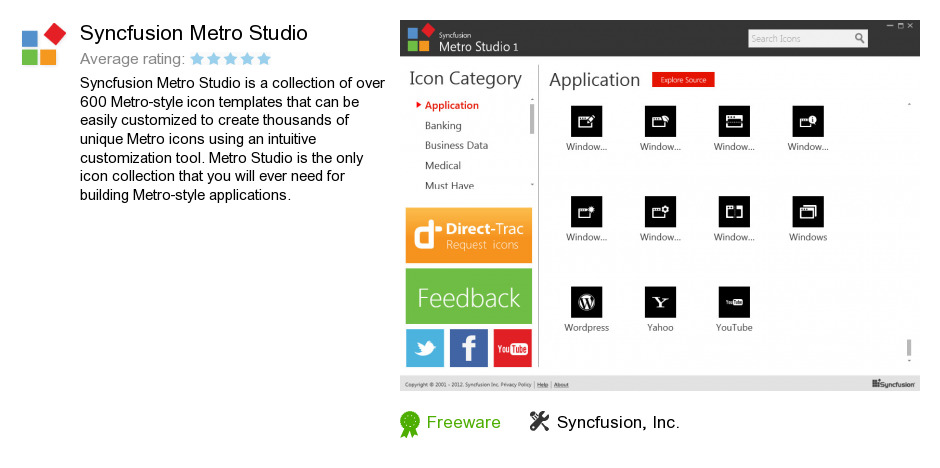
Task: Select the split windows icon
Action: point(734,212)
